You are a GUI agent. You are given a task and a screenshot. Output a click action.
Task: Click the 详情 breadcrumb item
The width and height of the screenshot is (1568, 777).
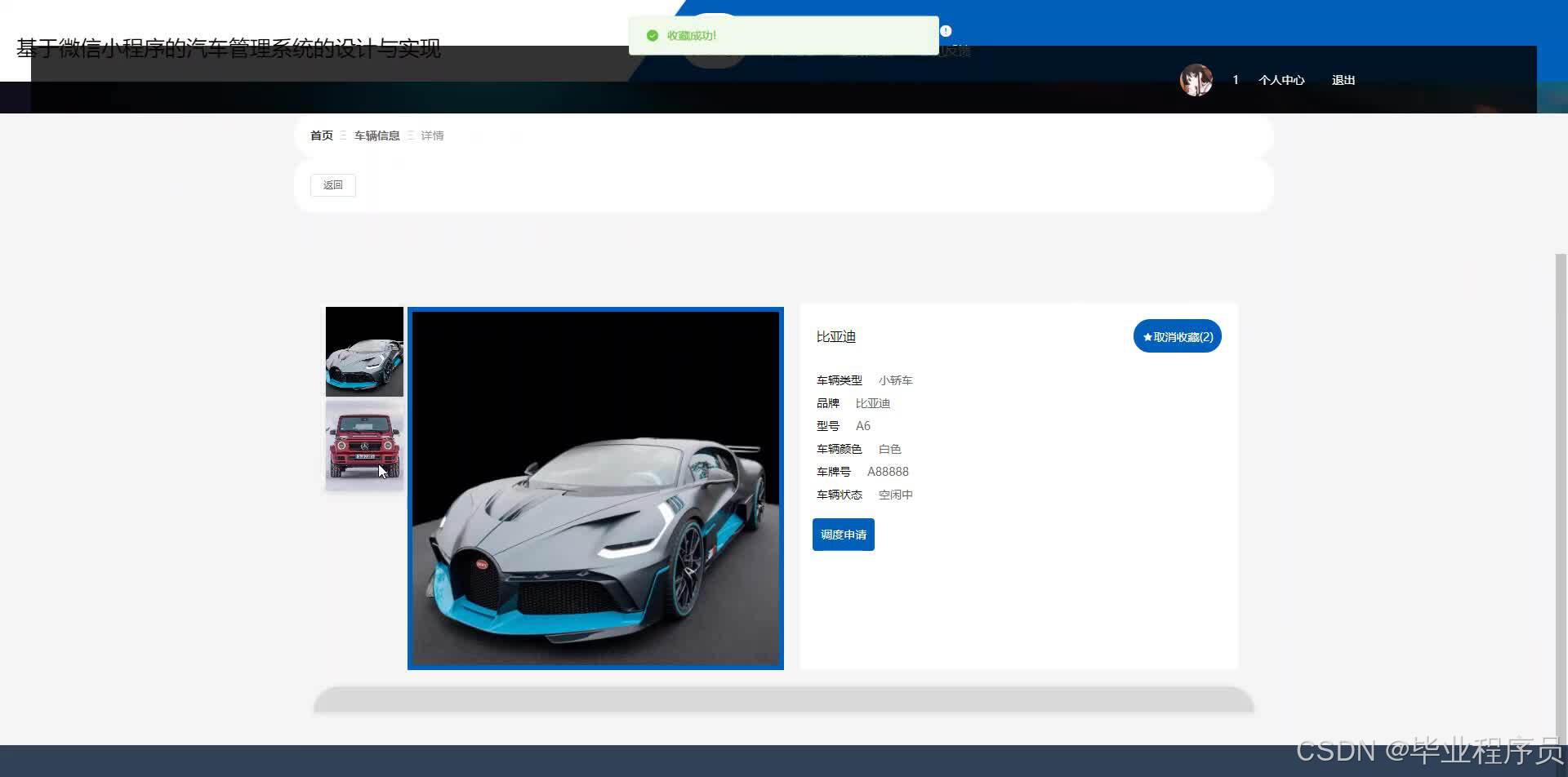[x=433, y=135]
